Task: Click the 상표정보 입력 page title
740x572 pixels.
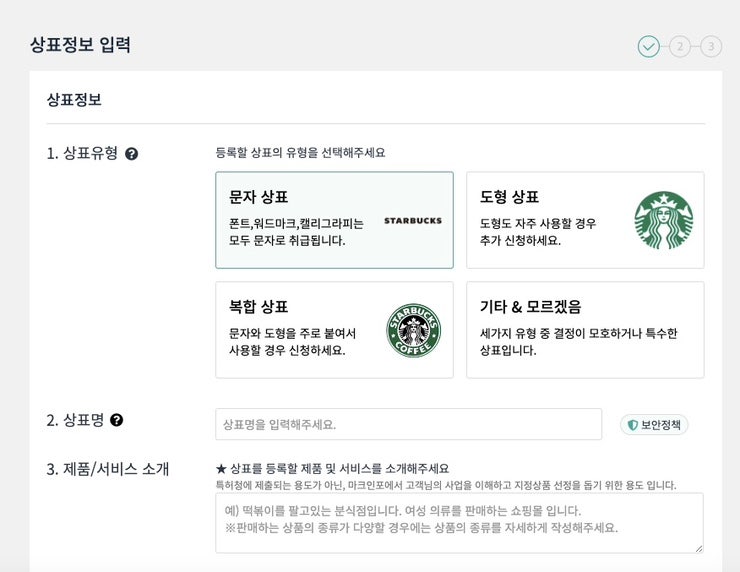Action: tap(80, 45)
